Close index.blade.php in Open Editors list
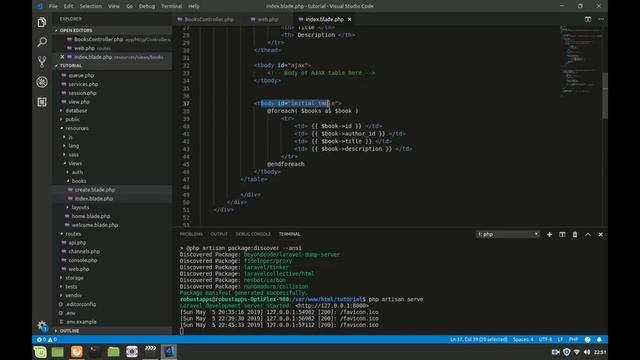 pyautogui.click(x=62, y=57)
